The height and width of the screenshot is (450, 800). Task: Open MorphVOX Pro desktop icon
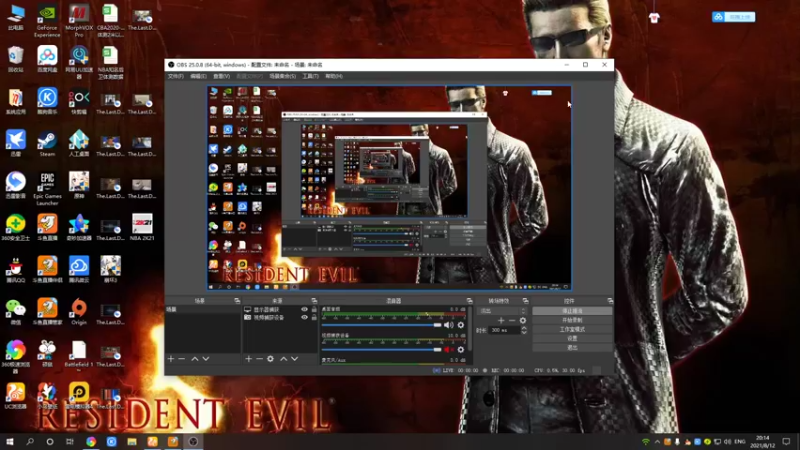[79, 21]
